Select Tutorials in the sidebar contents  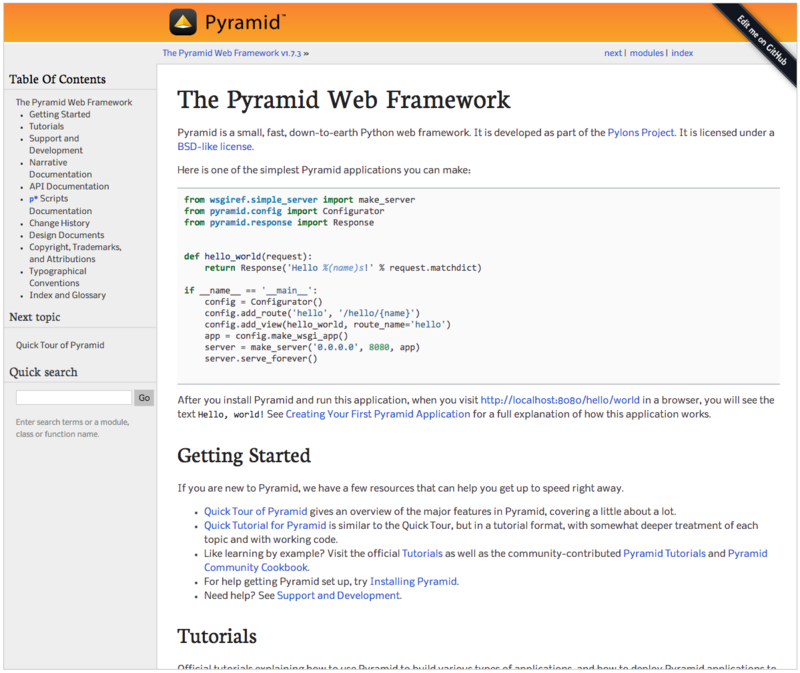46,127
